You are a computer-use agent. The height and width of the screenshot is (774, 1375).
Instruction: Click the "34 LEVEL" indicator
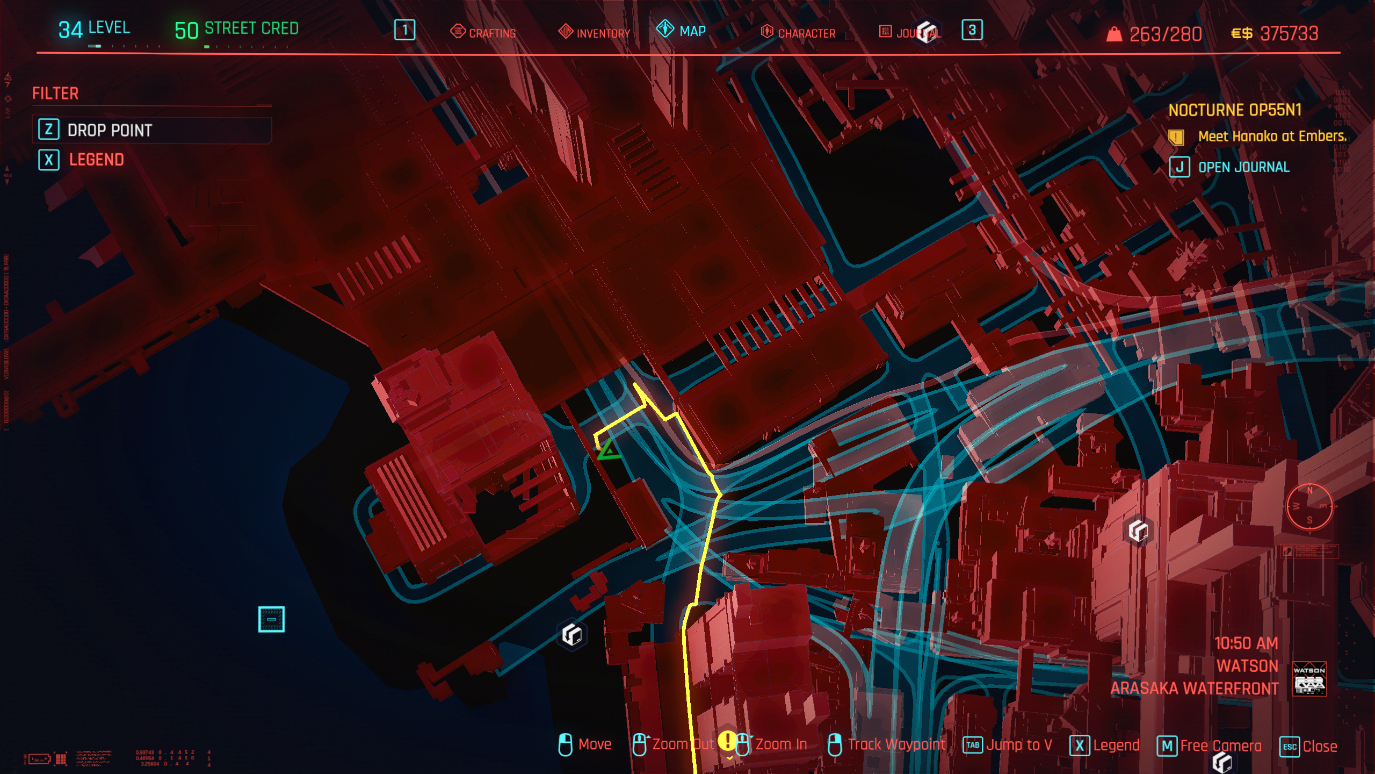[x=94, y=29]
